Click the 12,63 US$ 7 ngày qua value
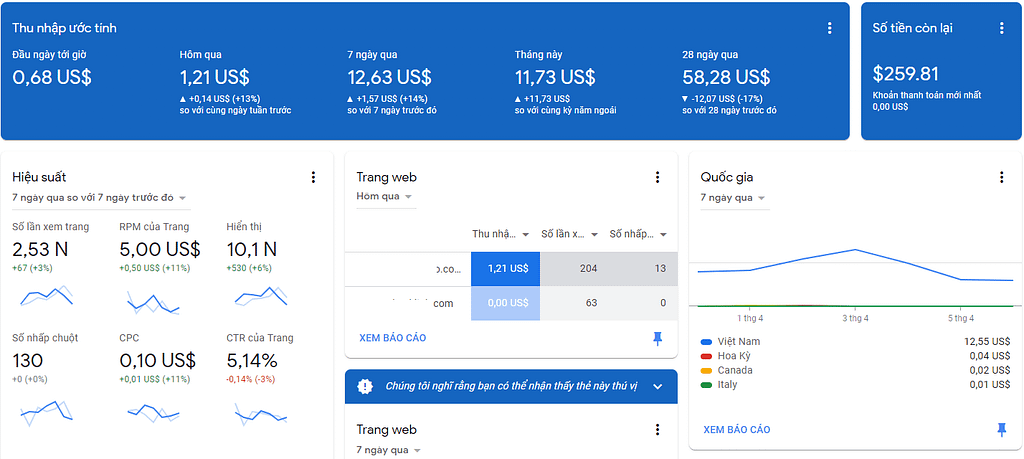 [389, 77]
